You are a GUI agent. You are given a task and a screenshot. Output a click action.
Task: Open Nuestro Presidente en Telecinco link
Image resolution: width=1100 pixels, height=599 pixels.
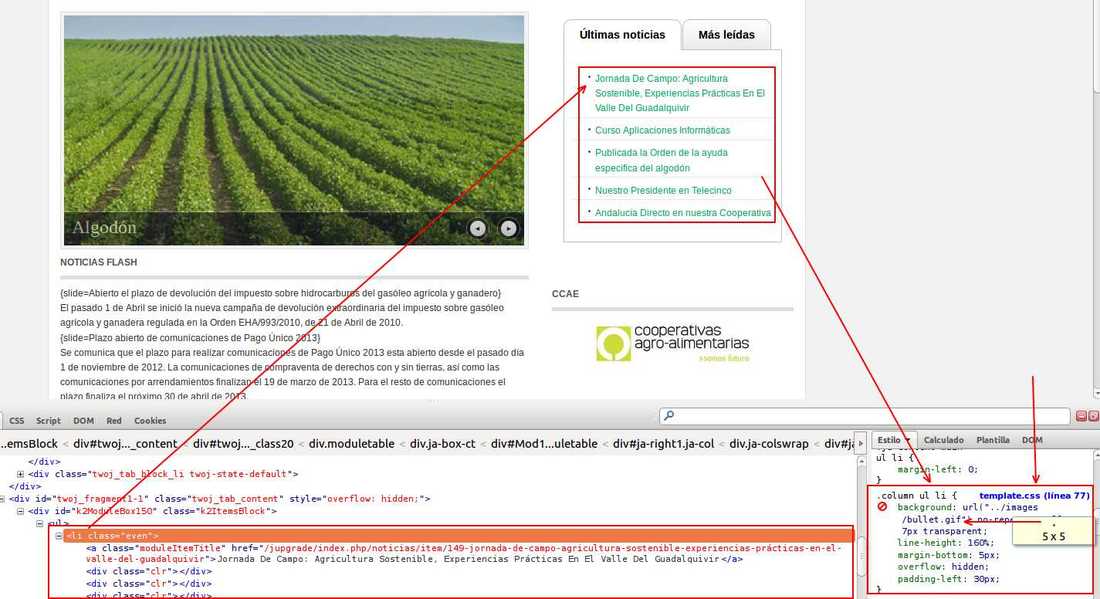tap(663, 190)
